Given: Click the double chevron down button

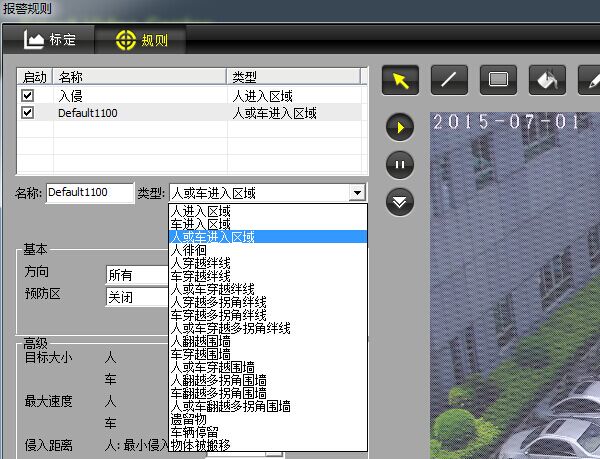Looking at the screenshot, I should coord(400,202).
